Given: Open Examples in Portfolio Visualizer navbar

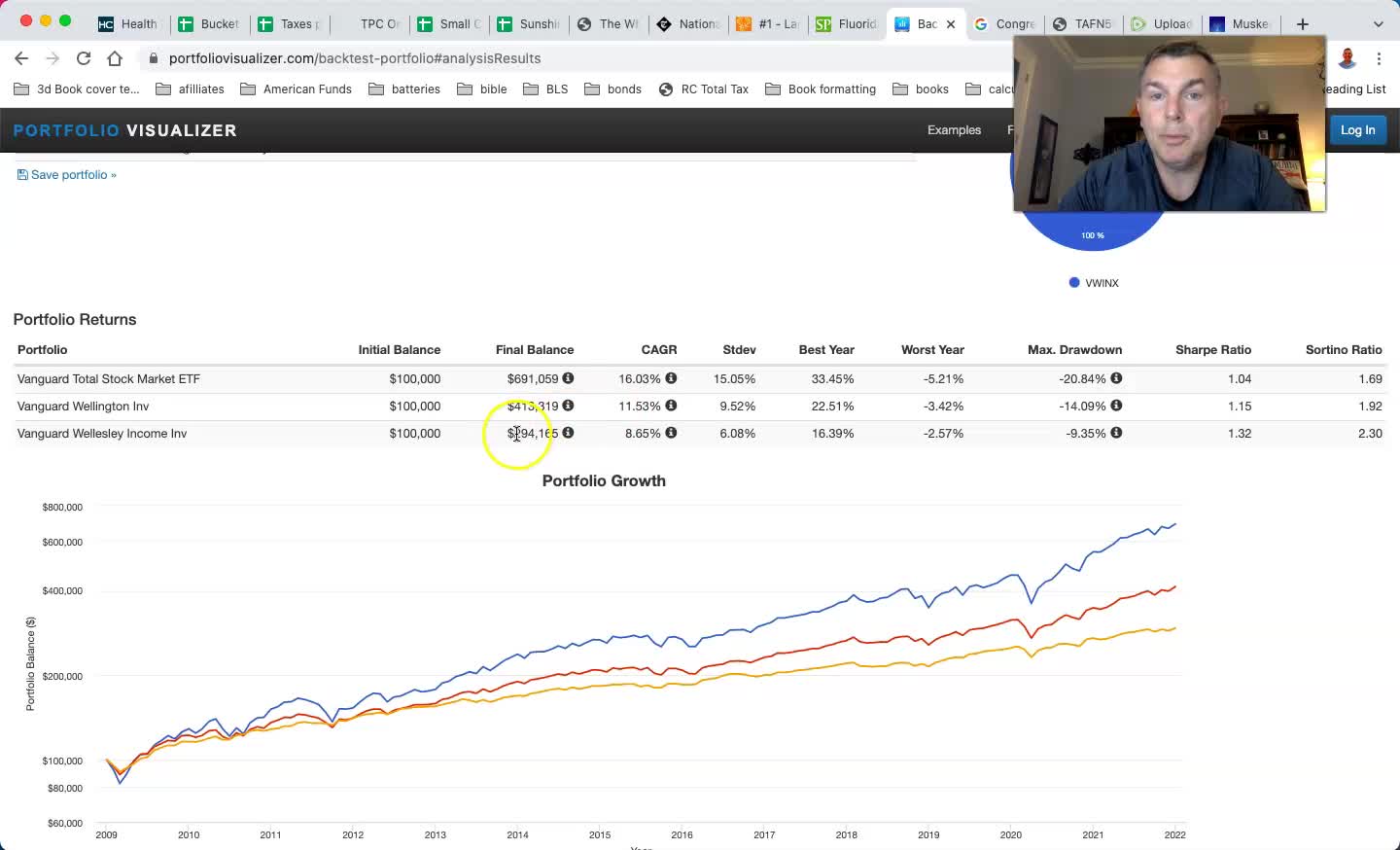Looking at the screenshot, I should 954,130.
